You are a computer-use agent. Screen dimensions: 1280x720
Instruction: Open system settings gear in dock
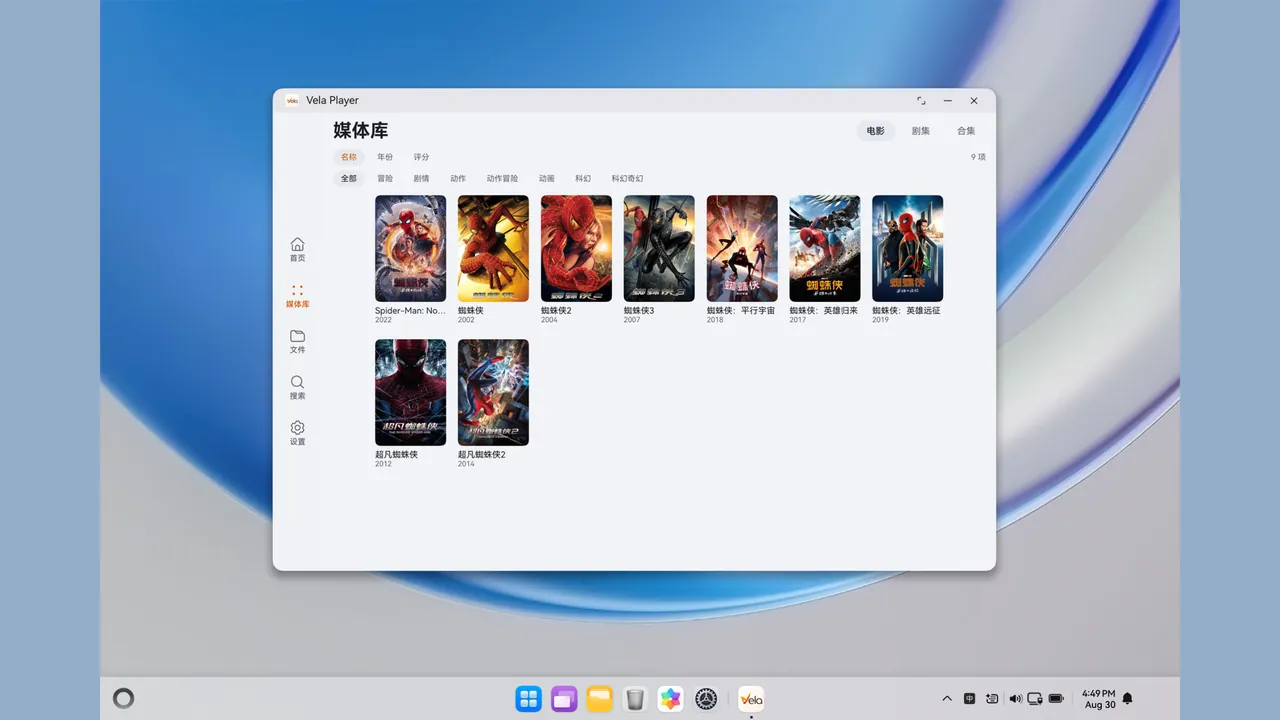[x=706, y=699]
